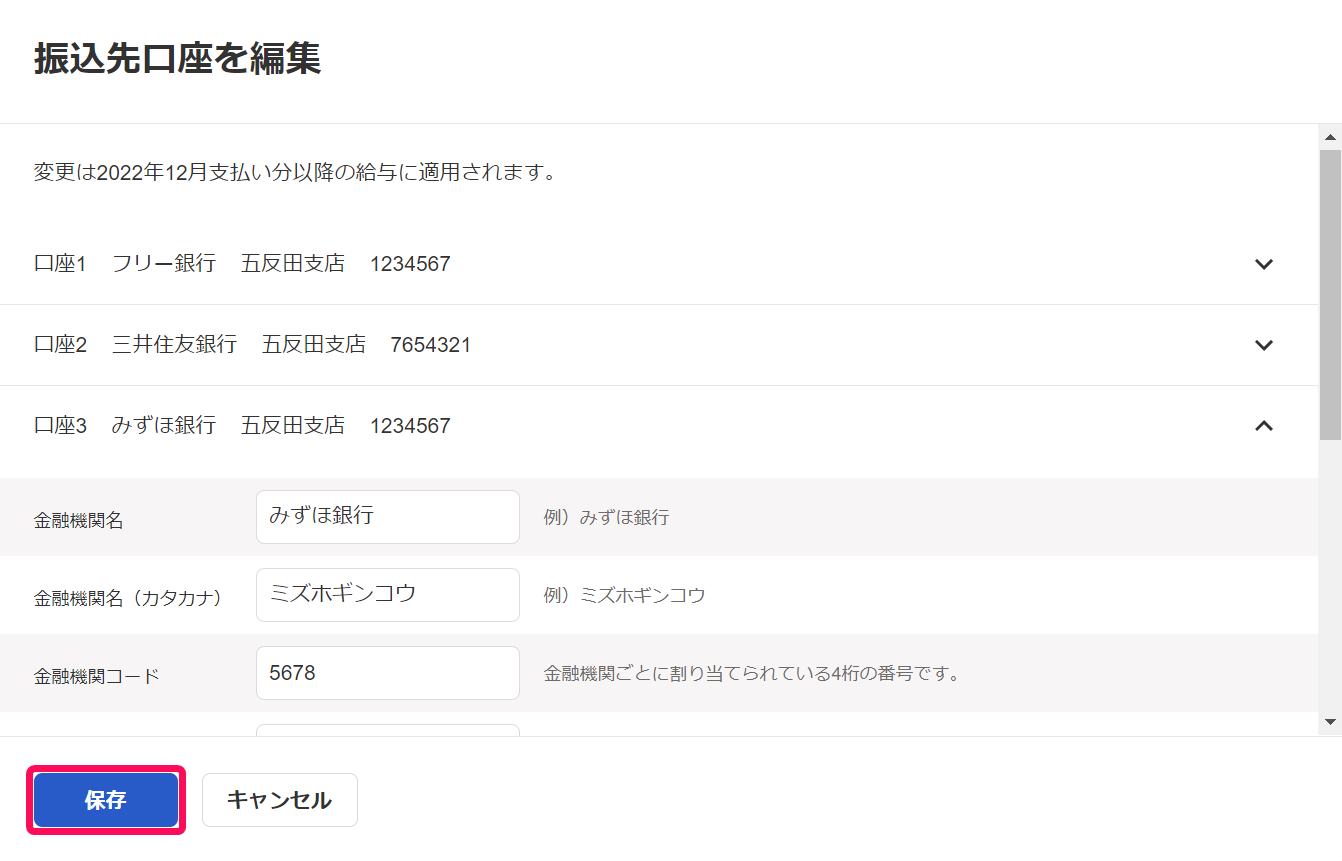Screen dimensions: 1342x861
Task: Select the 口座1 フリー銀行 row text
Action: click(x=242, y=264)
